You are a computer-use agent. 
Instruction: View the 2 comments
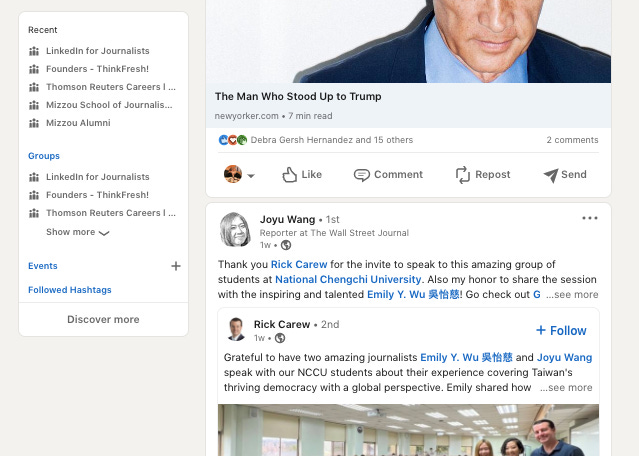pyautogui.click(x=572, y=140)
